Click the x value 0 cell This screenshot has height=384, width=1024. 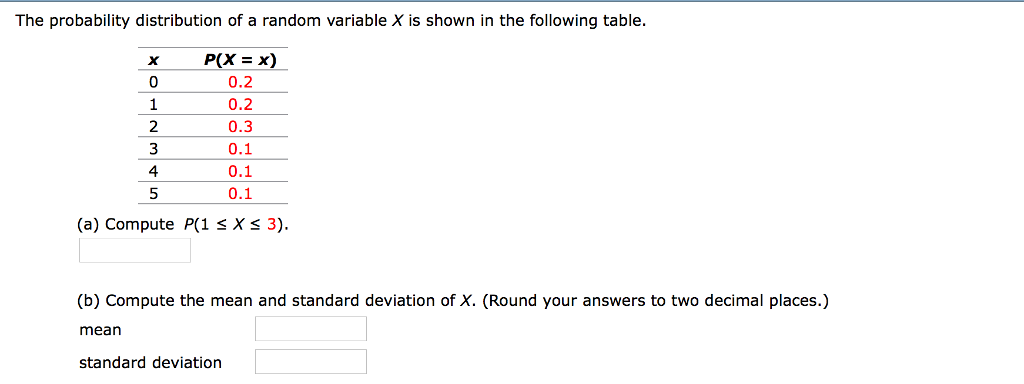click(153, 82)
